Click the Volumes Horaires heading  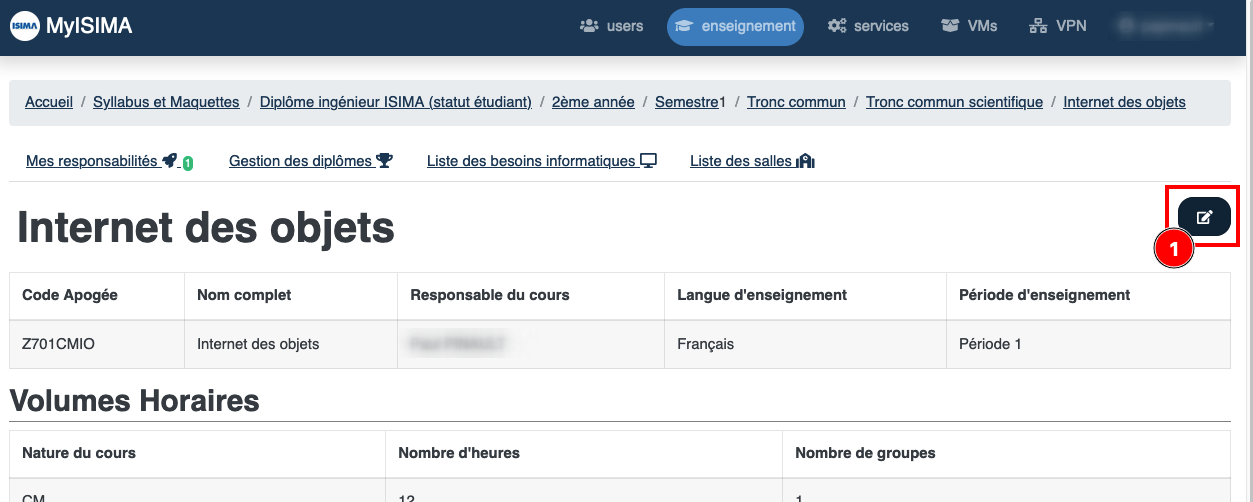pos(135,401)
